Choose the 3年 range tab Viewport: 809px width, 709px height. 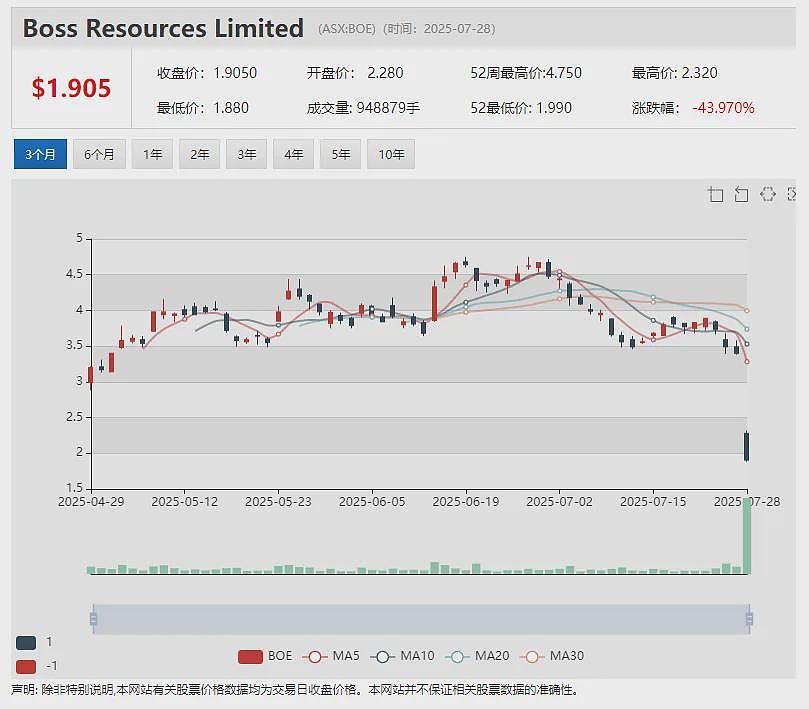[246, 154]
